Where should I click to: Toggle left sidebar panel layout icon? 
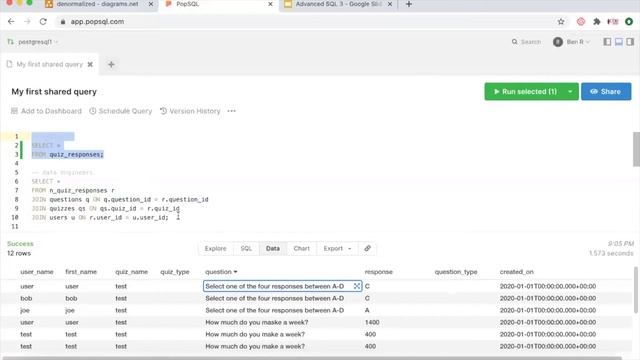pyautogui.click(x=607, y=42)
